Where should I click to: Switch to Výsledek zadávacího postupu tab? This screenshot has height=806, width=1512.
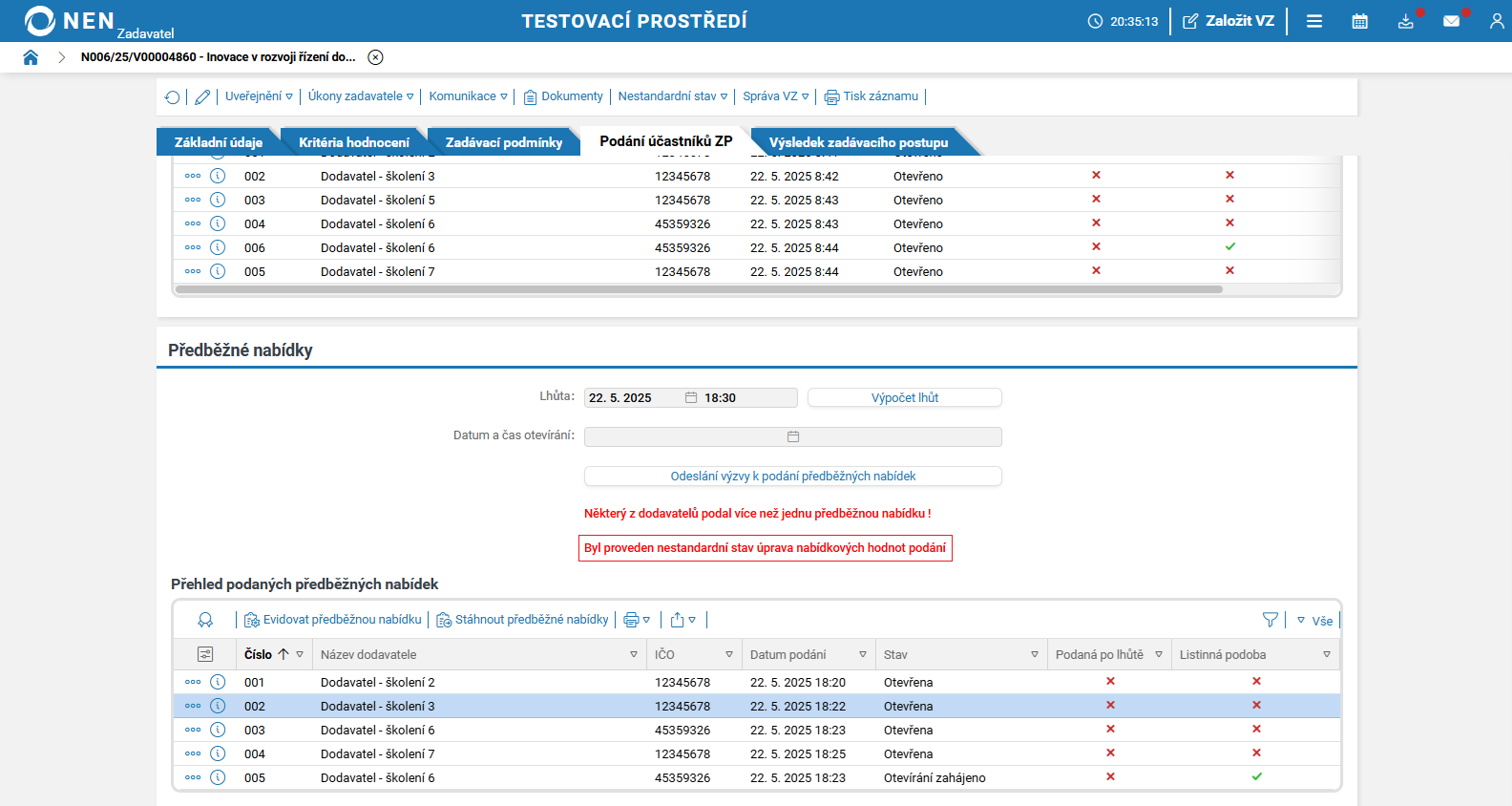[x=859, y=142]
